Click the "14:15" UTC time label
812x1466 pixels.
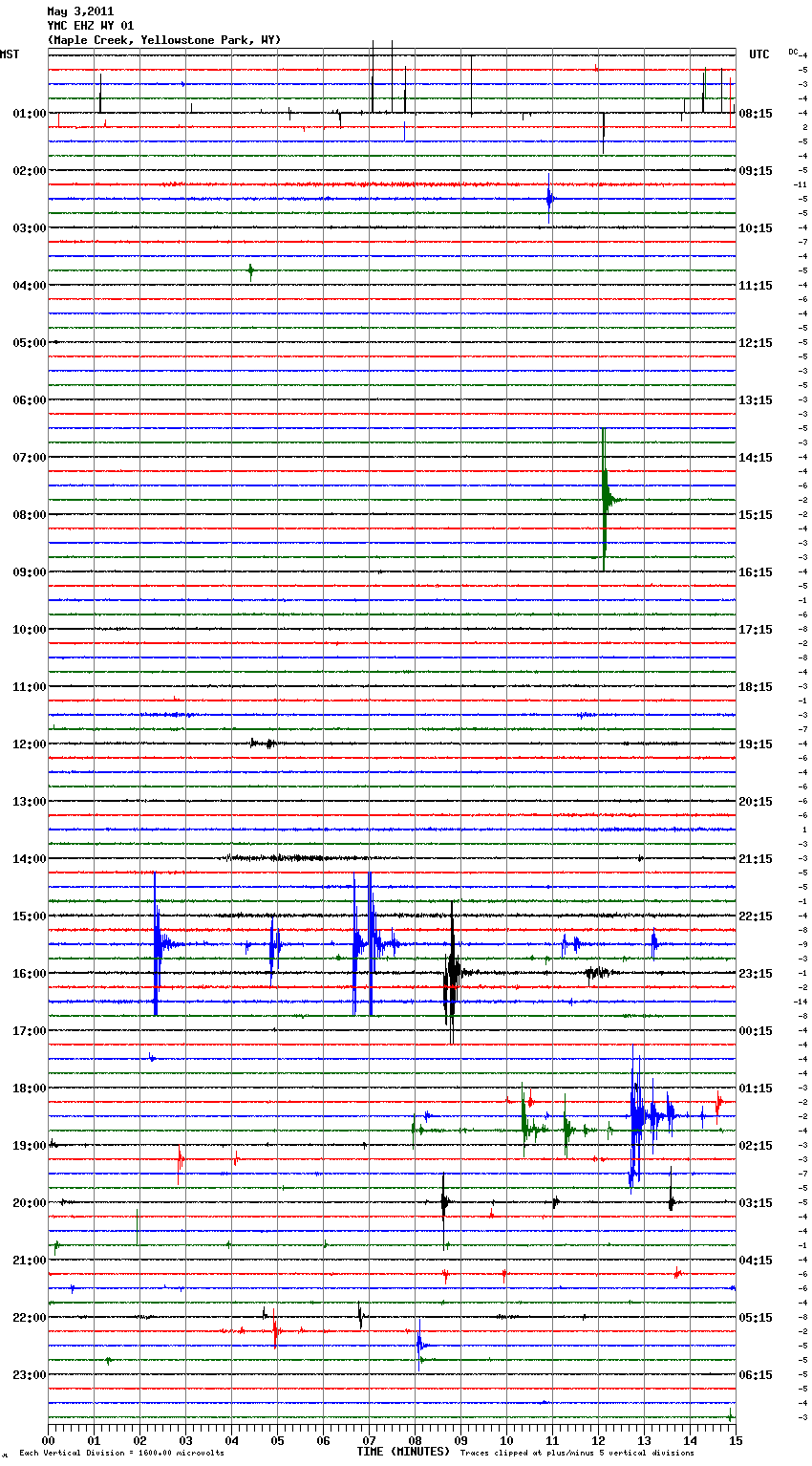pos(756,458)
